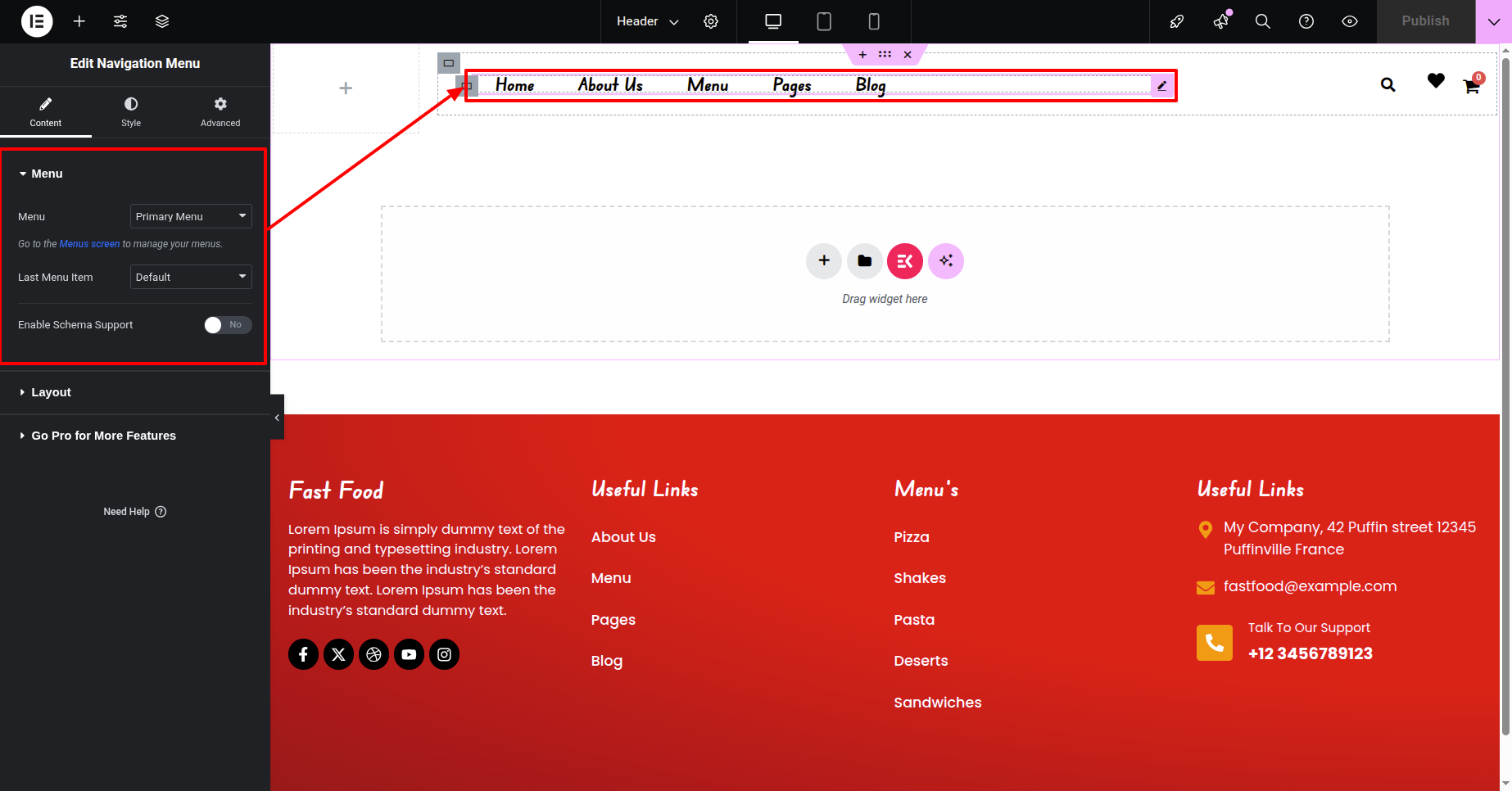Collapse the editor panel with side arrow
The image size is (1512, 791).
click(277, 418)
